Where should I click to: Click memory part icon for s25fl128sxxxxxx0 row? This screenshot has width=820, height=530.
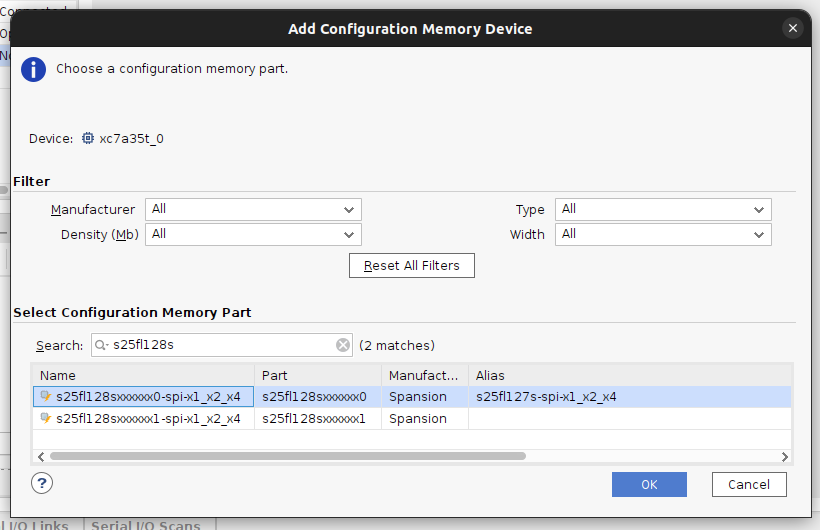pyautogui.click(x=46, y=397)
